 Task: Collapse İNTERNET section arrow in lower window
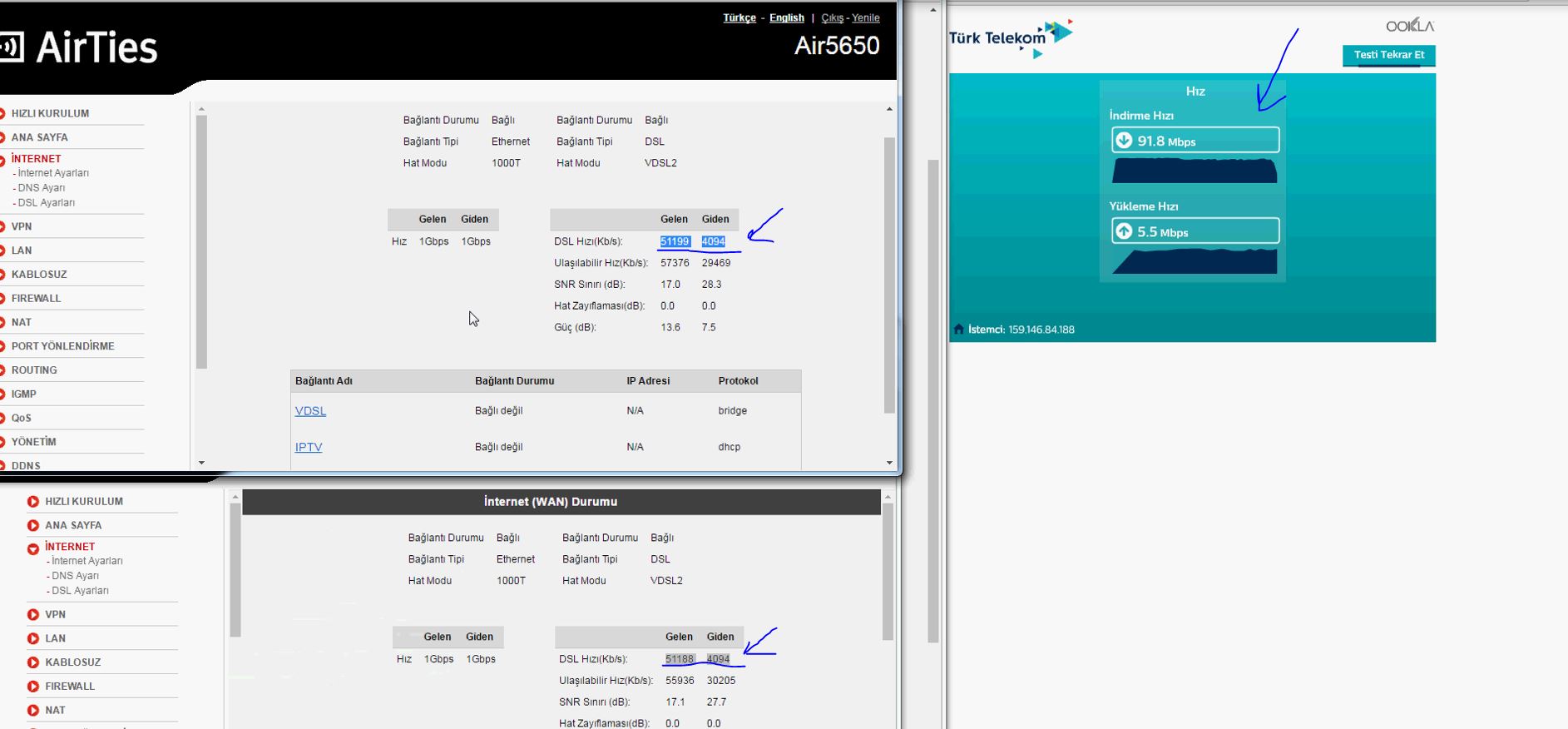coord(33,549)
